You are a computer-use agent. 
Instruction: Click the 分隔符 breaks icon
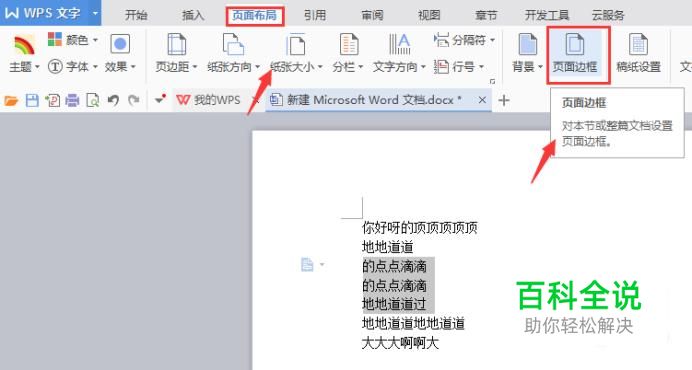coord(441,40)
